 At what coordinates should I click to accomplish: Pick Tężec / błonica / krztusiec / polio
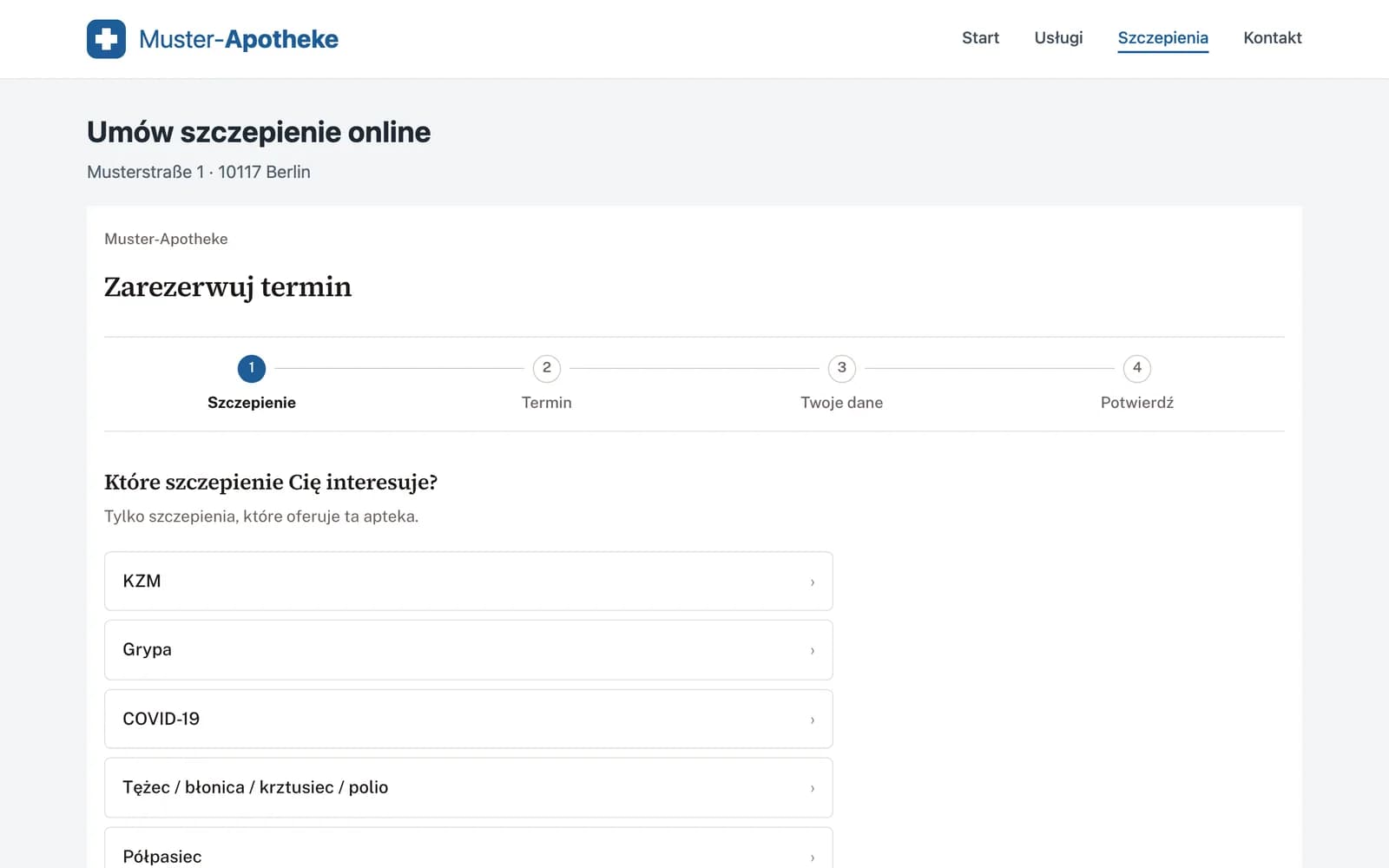pyautogui.click(x=469, y=788)
